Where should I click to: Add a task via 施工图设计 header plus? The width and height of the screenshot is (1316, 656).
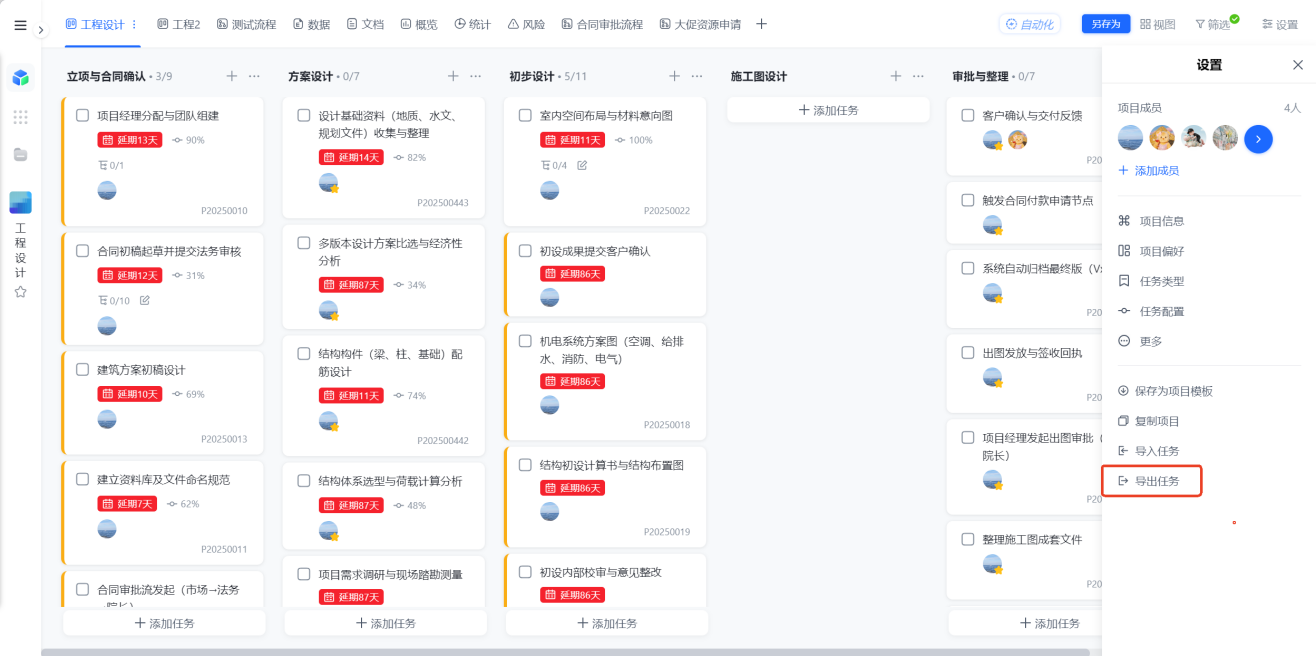(x=896, y=76)
